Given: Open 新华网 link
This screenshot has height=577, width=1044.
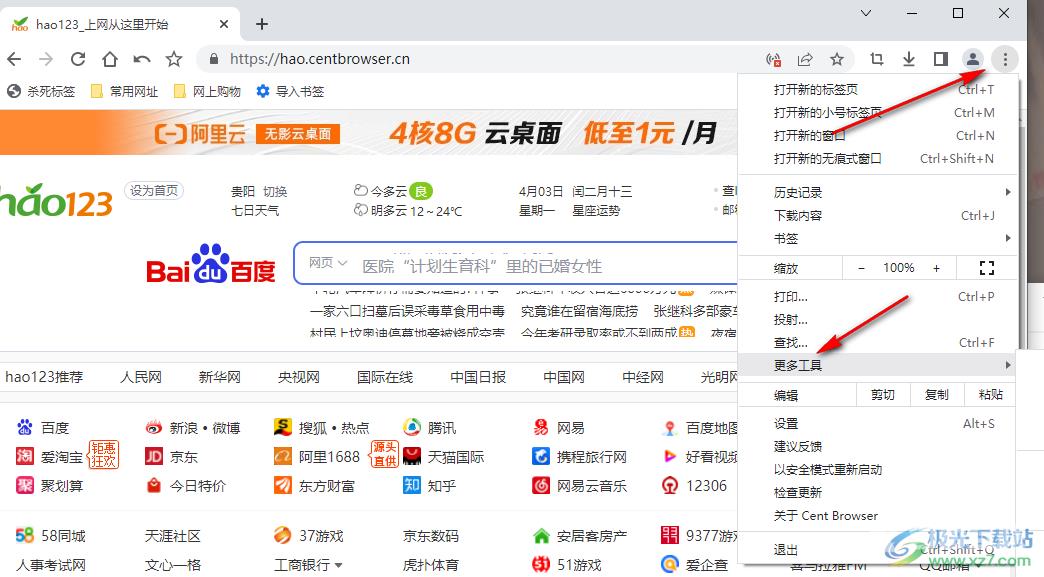Looking at the screenshot, I should (x=220, y=377).
